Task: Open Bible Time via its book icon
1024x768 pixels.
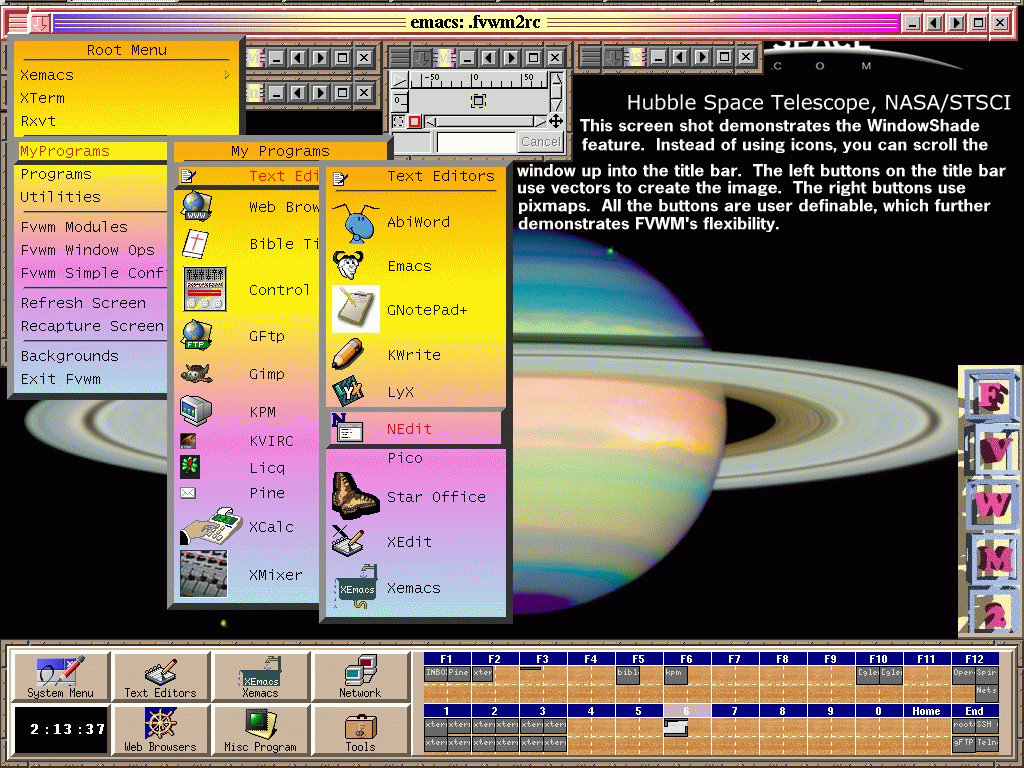Action: pos(195,244)
